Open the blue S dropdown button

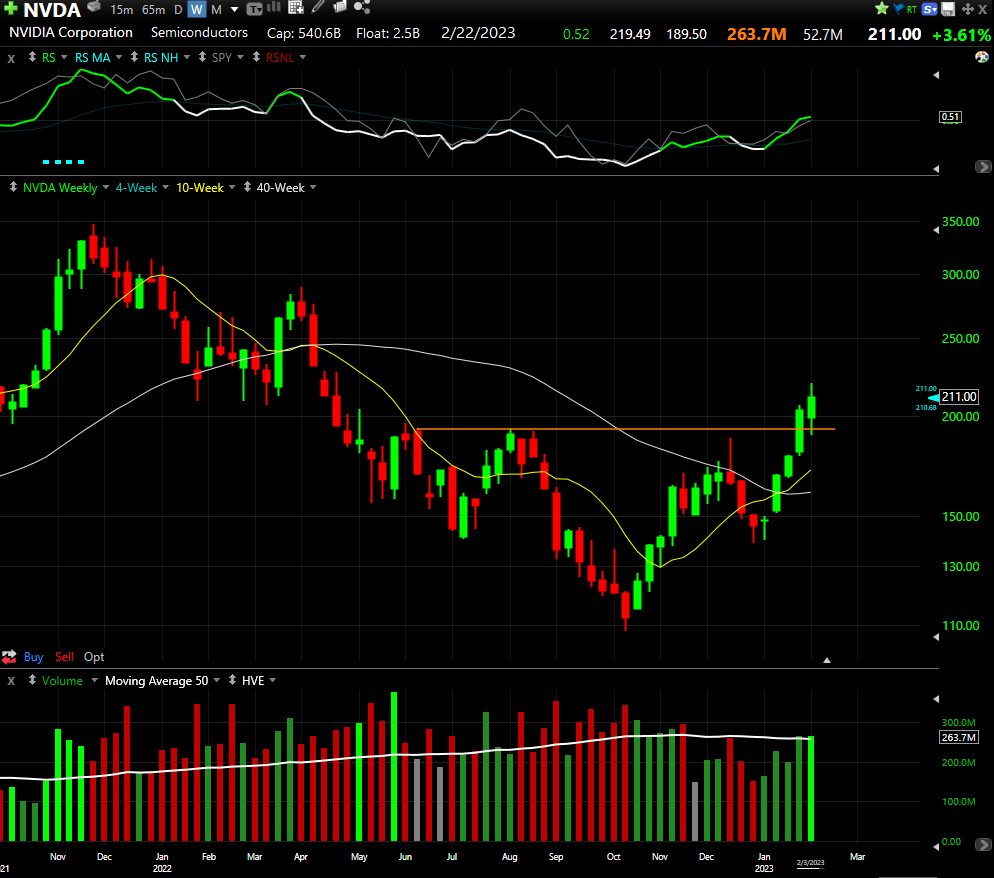pos(930,10)
